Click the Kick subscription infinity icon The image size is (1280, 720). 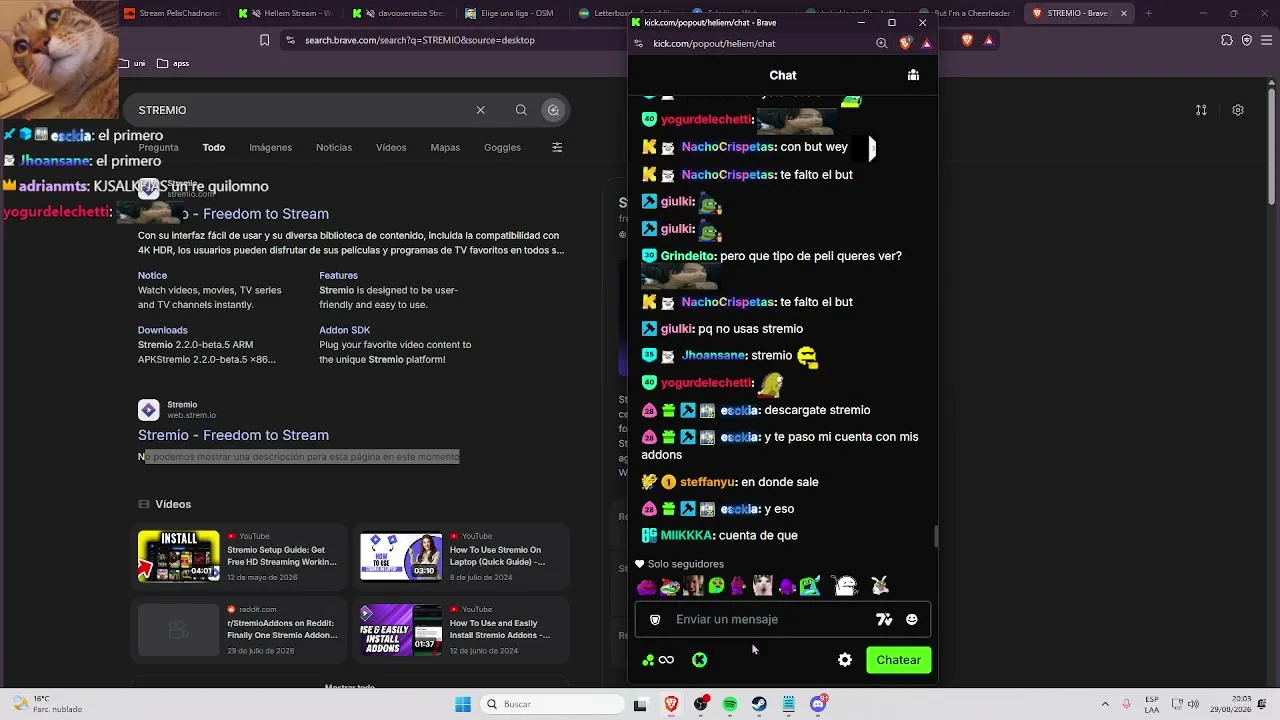(666, 660)
